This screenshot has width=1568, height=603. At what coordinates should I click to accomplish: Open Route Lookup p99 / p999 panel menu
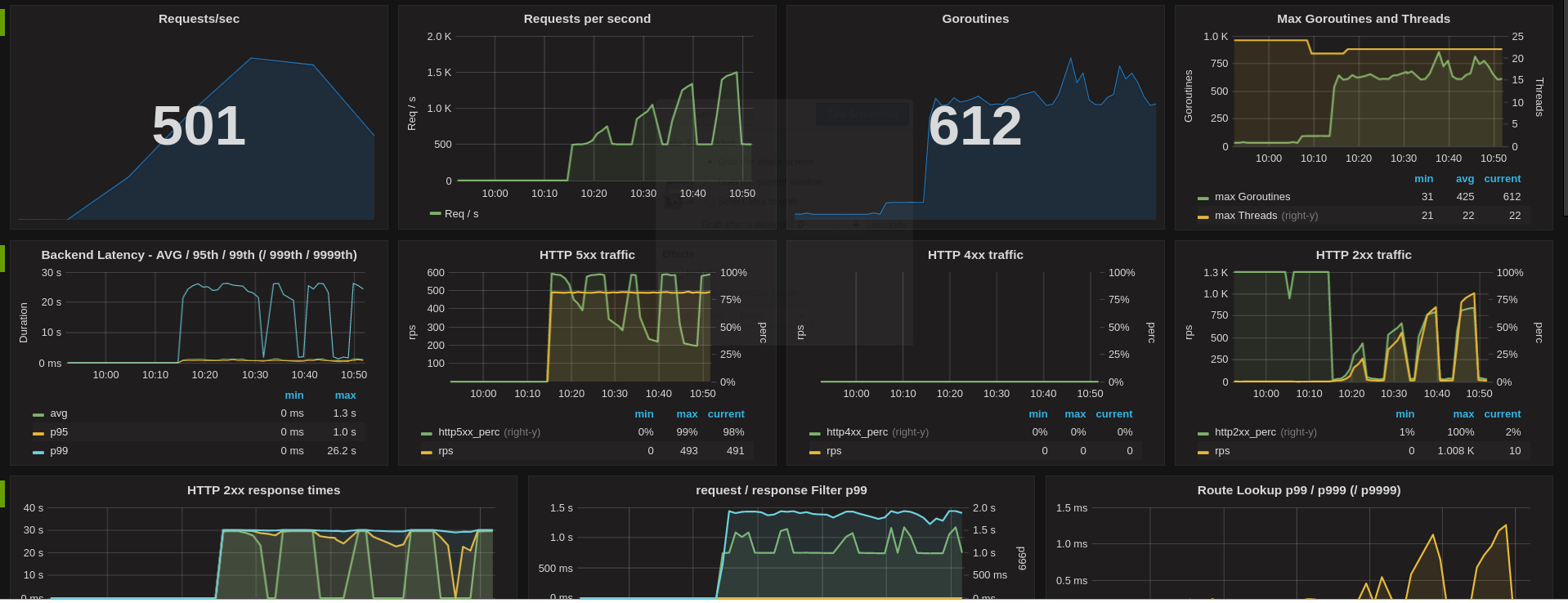pyautogui.click(x=1299, y=490)
